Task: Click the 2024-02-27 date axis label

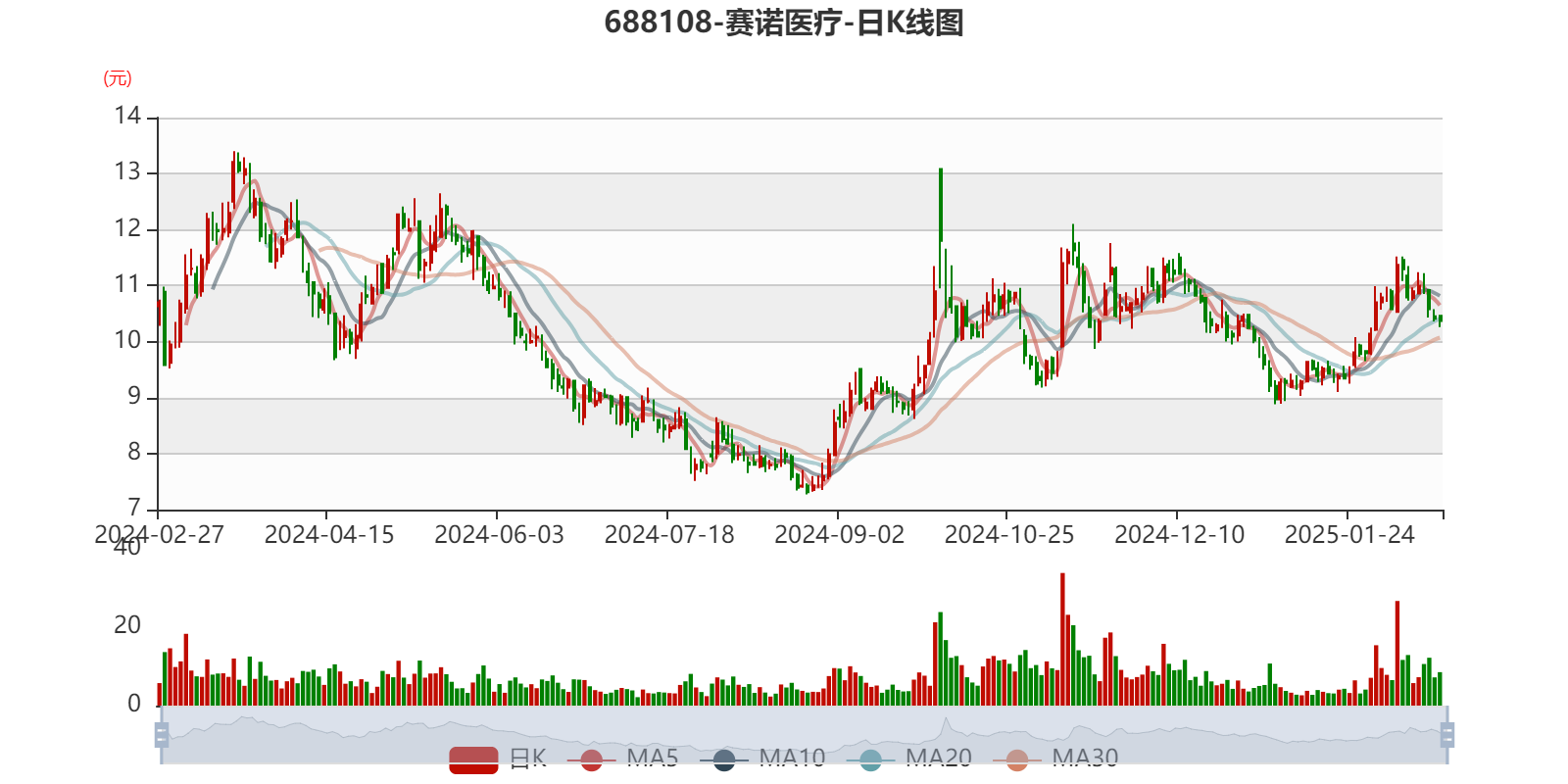Action: (159, 535)
